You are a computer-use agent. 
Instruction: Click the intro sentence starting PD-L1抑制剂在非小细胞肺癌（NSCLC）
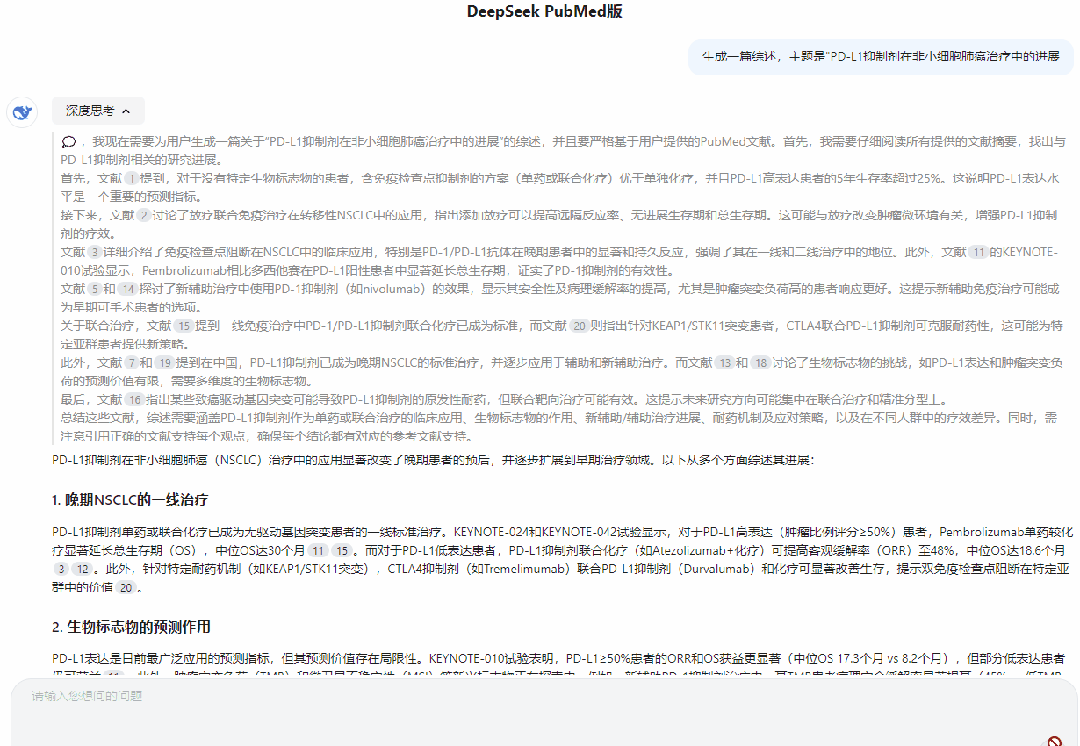coord(433,459)
